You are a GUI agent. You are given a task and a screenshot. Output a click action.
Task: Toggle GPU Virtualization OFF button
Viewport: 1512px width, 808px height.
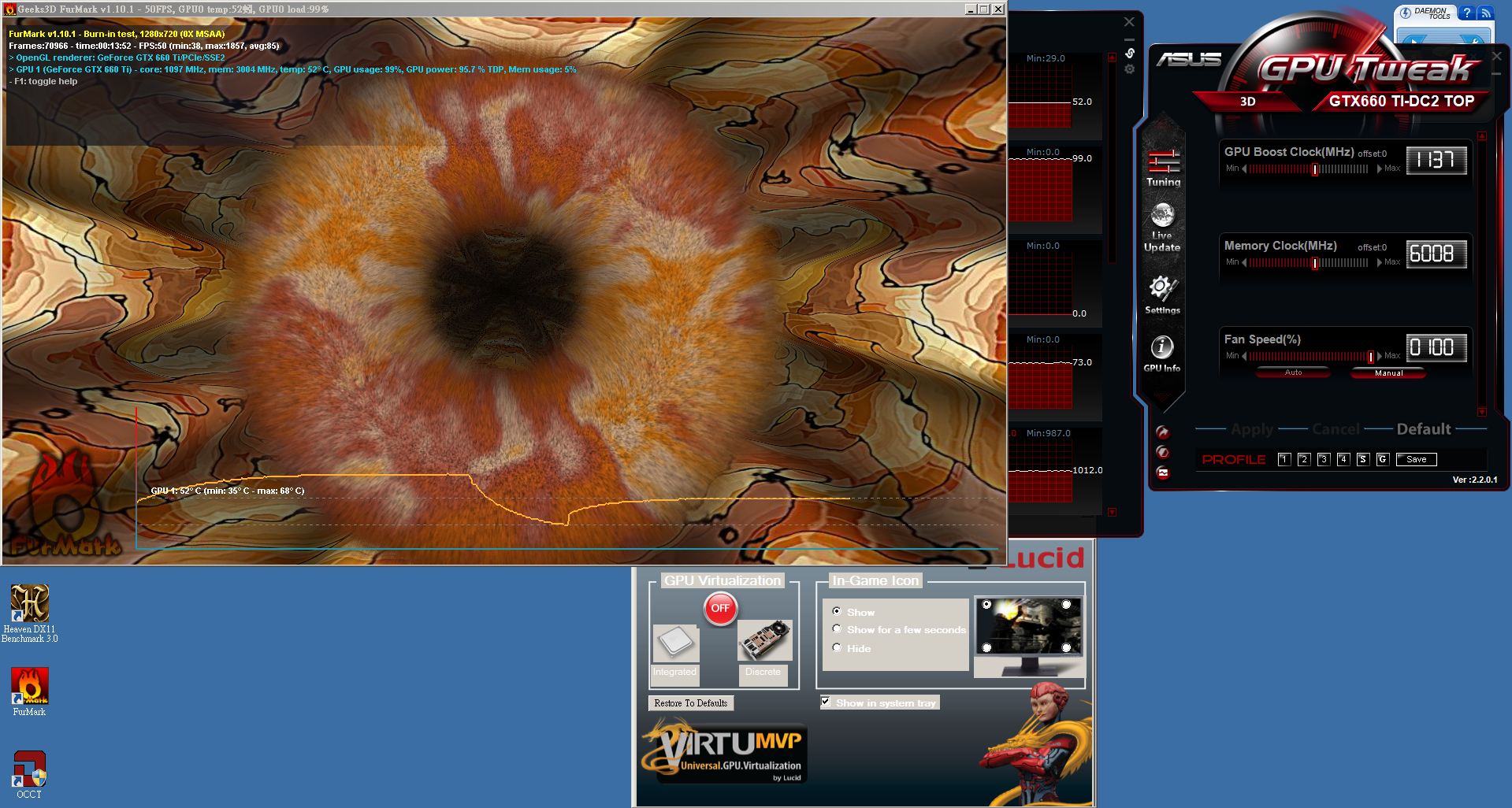tap(720, 609)
